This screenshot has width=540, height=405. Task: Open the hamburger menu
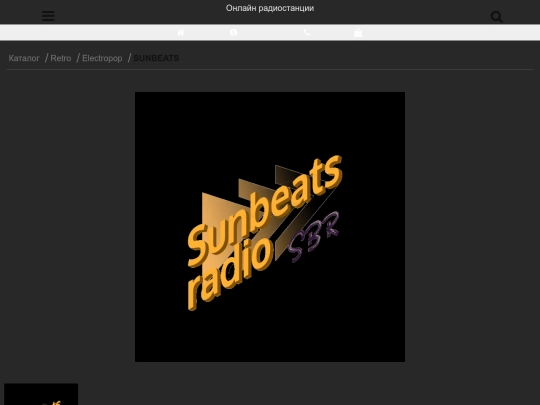point(48,16)
